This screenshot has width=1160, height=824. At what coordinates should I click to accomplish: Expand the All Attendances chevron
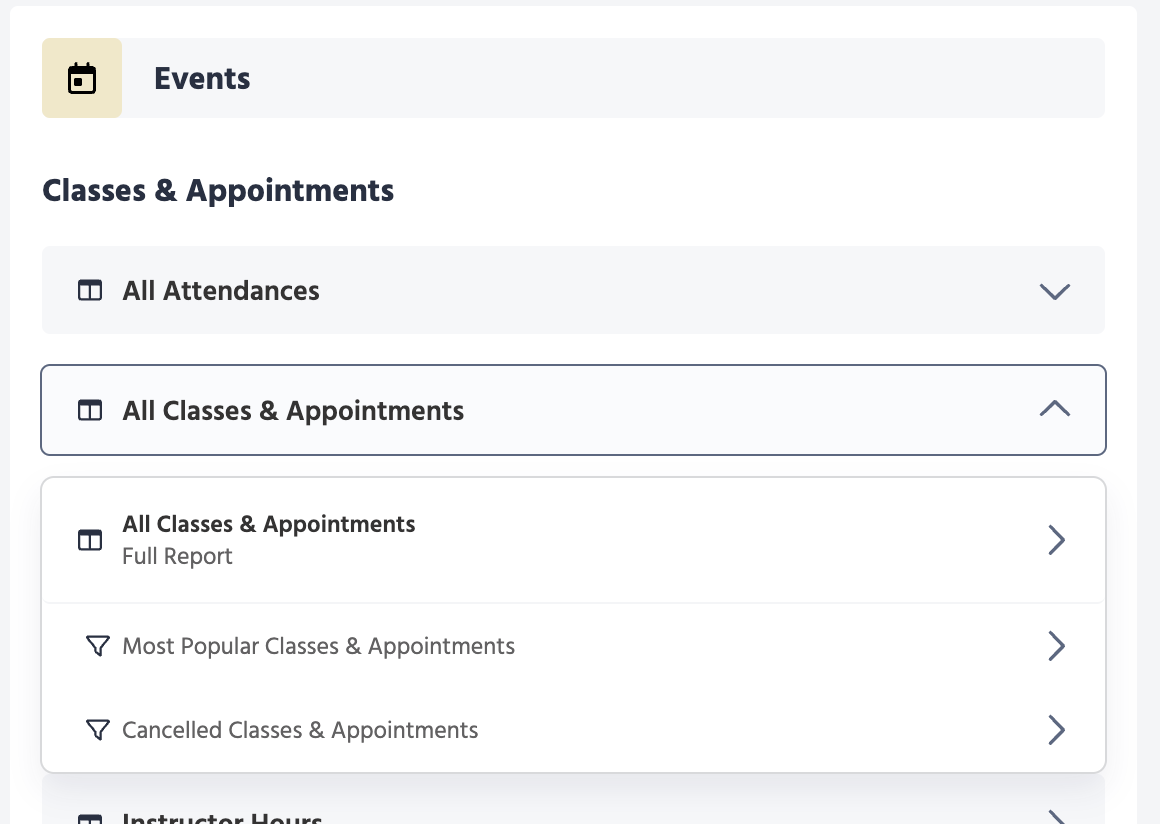click(x=1055, y=291)
